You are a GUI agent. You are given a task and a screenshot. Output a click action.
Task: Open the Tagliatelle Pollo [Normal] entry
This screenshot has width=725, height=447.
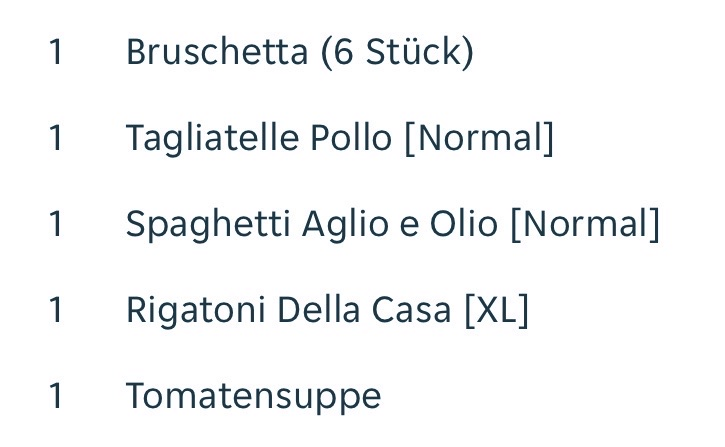340,139
